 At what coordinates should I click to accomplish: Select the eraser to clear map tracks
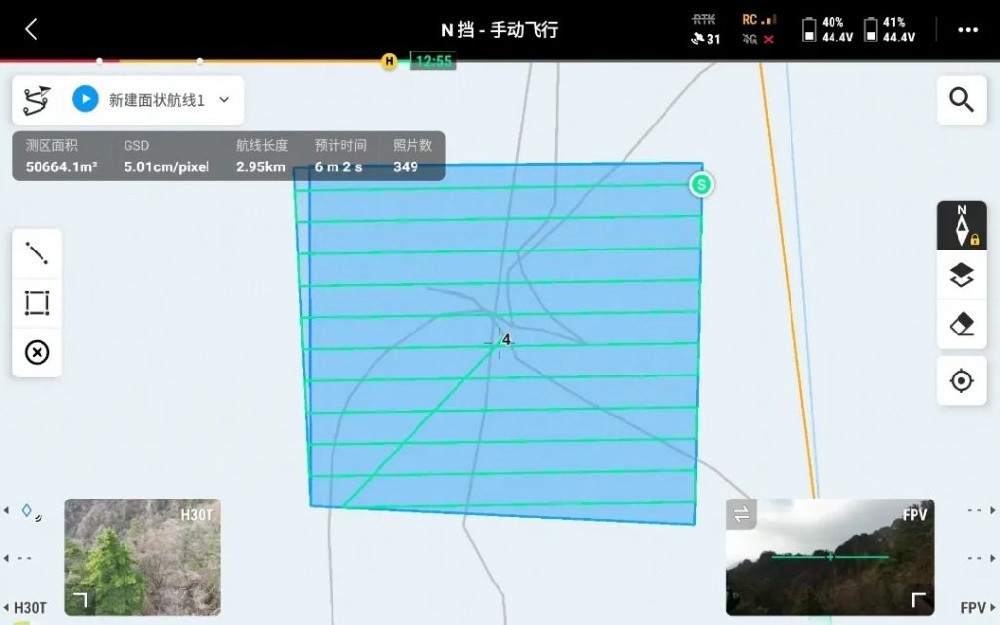pos(961,325)
